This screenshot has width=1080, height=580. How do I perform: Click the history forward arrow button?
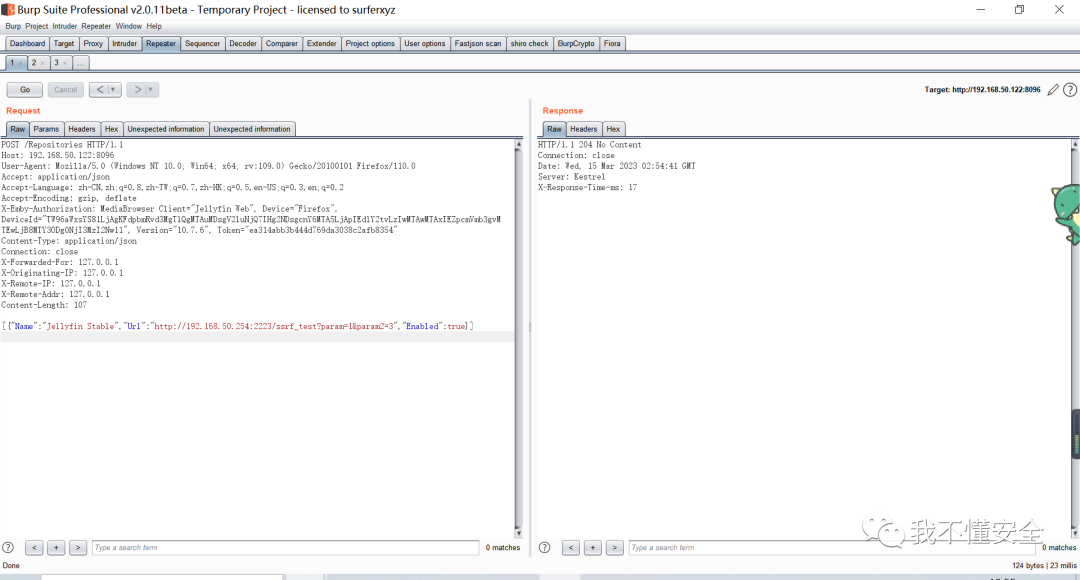(x=137, y=90)
